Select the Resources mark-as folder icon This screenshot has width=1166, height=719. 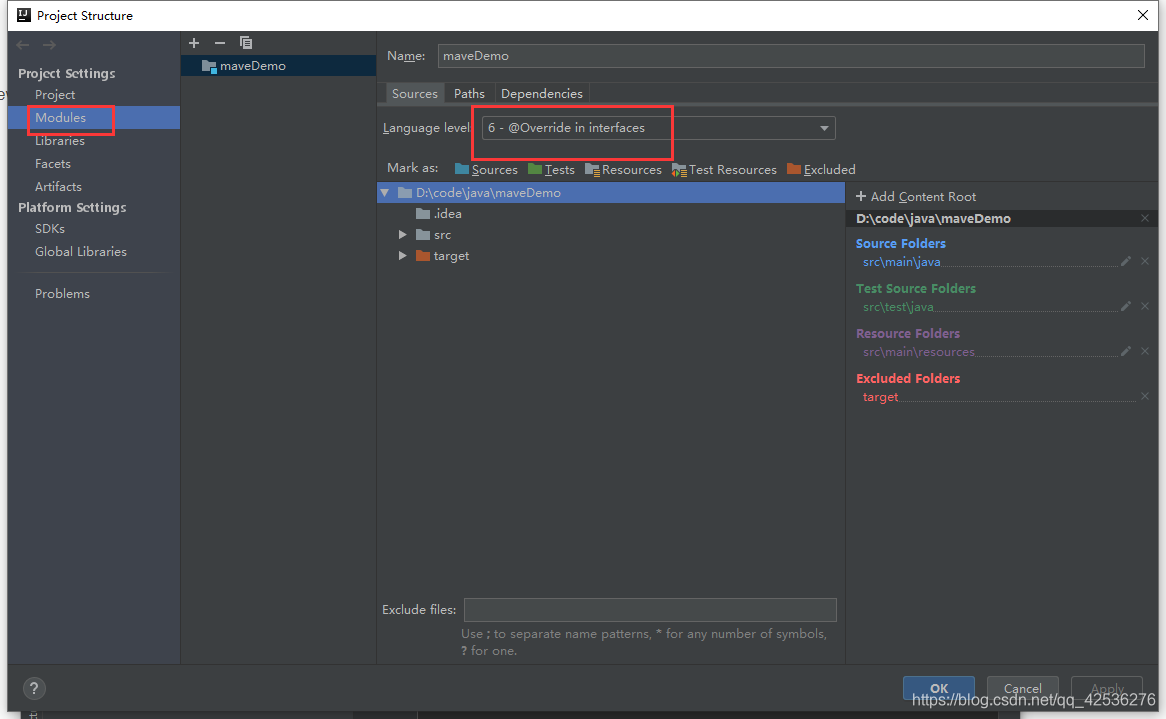pyautogui.click(x=593, y=169)
